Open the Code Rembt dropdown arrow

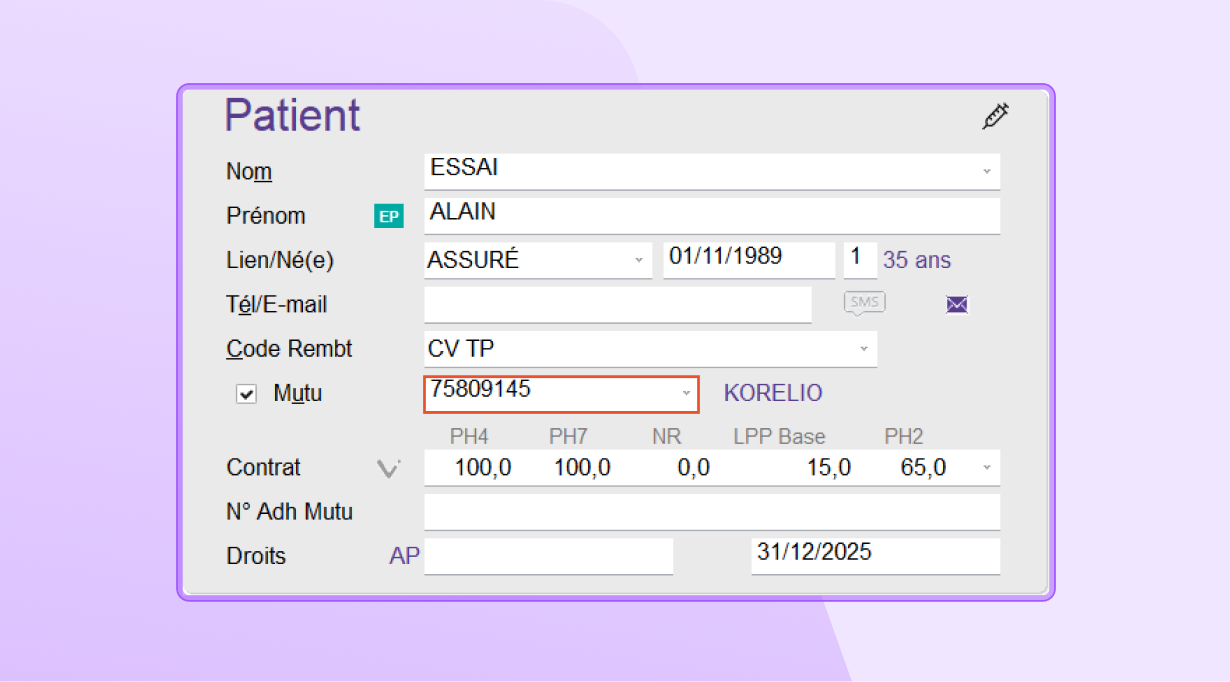point(863,349)
